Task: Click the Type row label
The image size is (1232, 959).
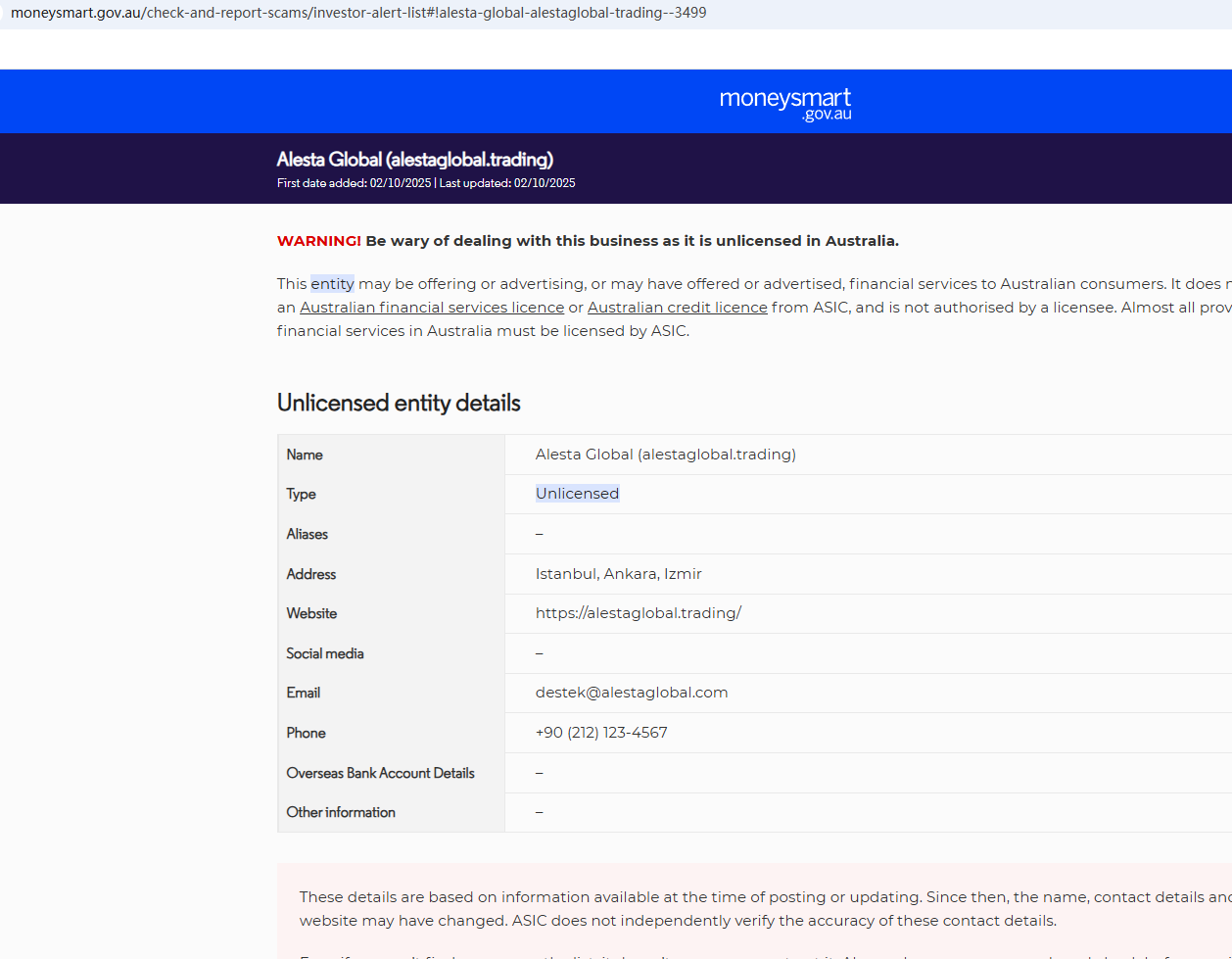Action: (x=301, y=494)
